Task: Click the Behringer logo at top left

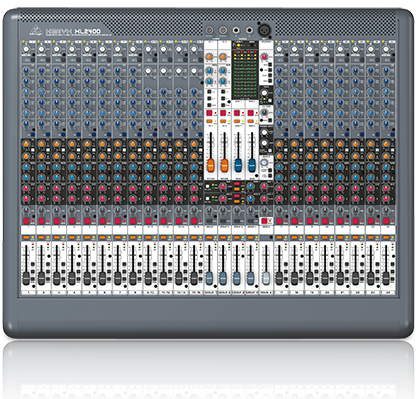Action: (x=35, y=31)
